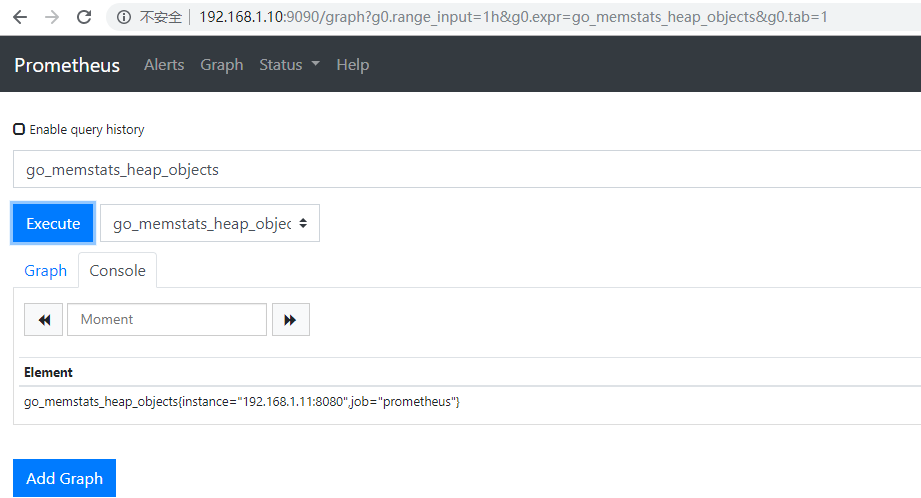This screenshot has height=498, width=921.
Task: Execute the query
Action: coord(53,224)
